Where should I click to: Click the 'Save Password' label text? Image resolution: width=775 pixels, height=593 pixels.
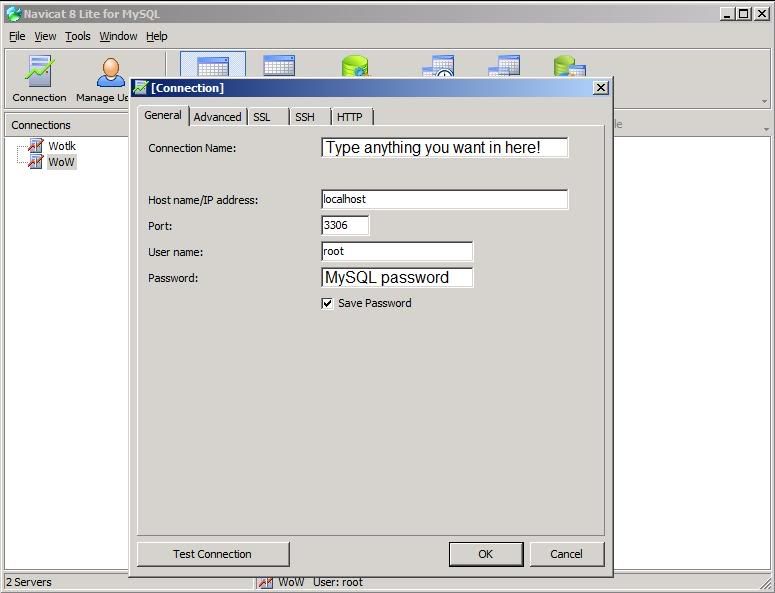pos(375,303)
